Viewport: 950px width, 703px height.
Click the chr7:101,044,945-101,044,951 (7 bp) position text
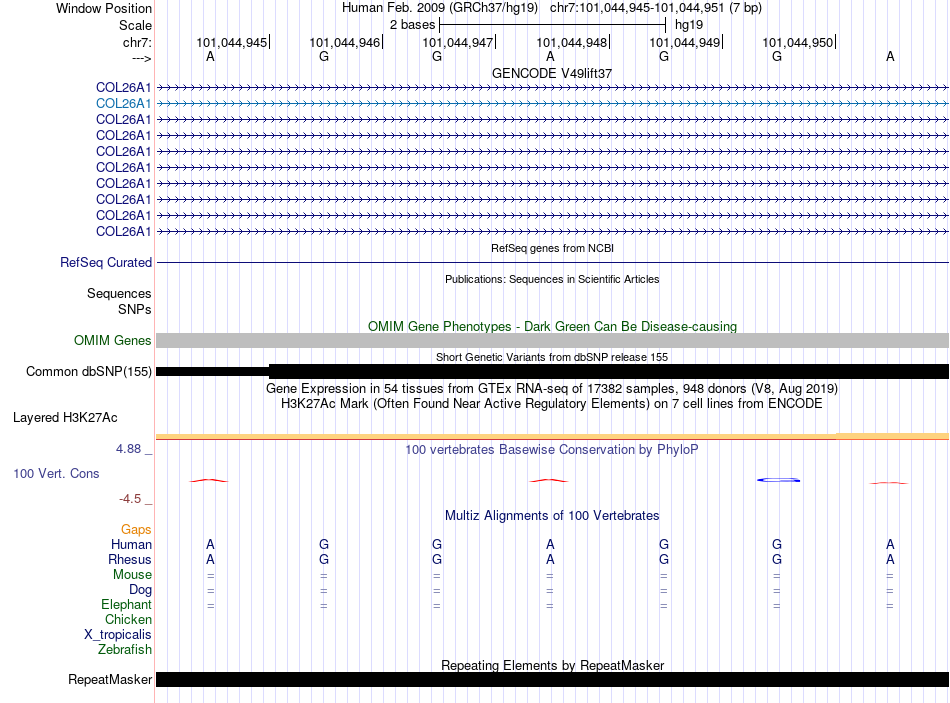click(656, 8)
